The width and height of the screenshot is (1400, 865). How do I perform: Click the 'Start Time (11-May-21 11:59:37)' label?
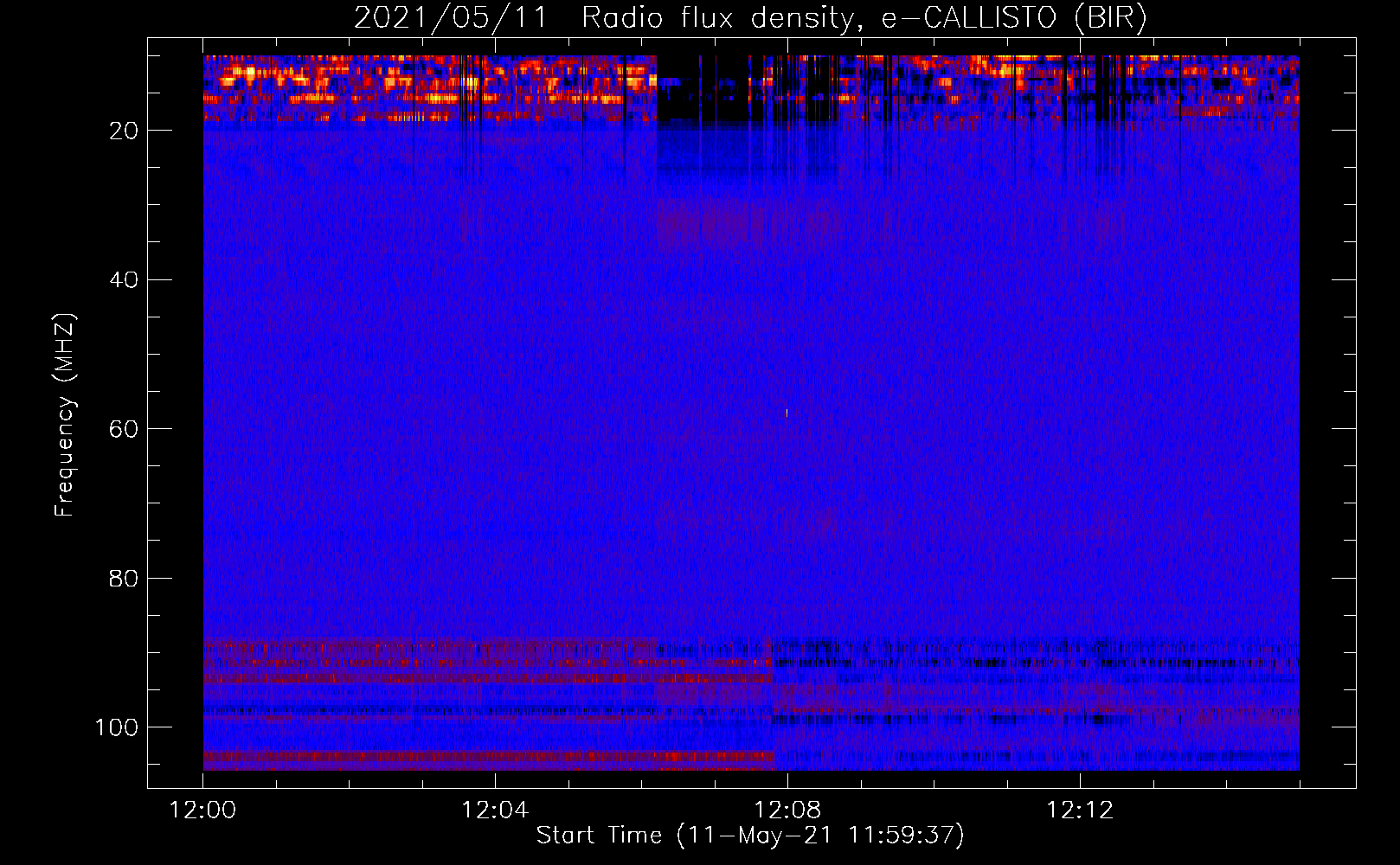point(750,836)
